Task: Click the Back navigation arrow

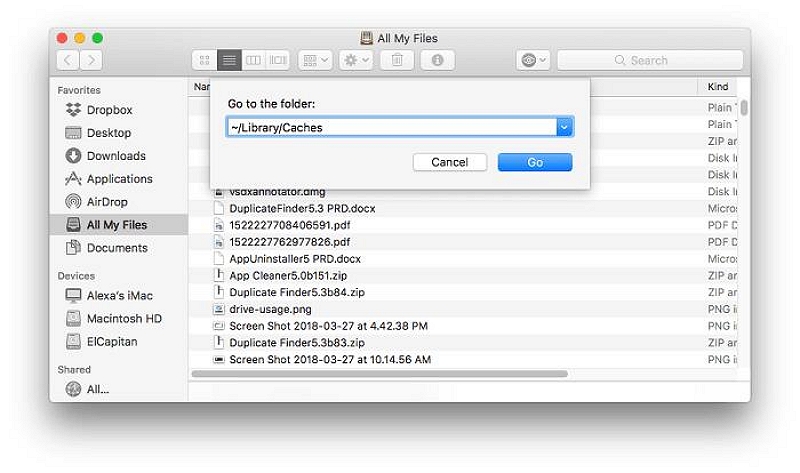Action: 67,60
